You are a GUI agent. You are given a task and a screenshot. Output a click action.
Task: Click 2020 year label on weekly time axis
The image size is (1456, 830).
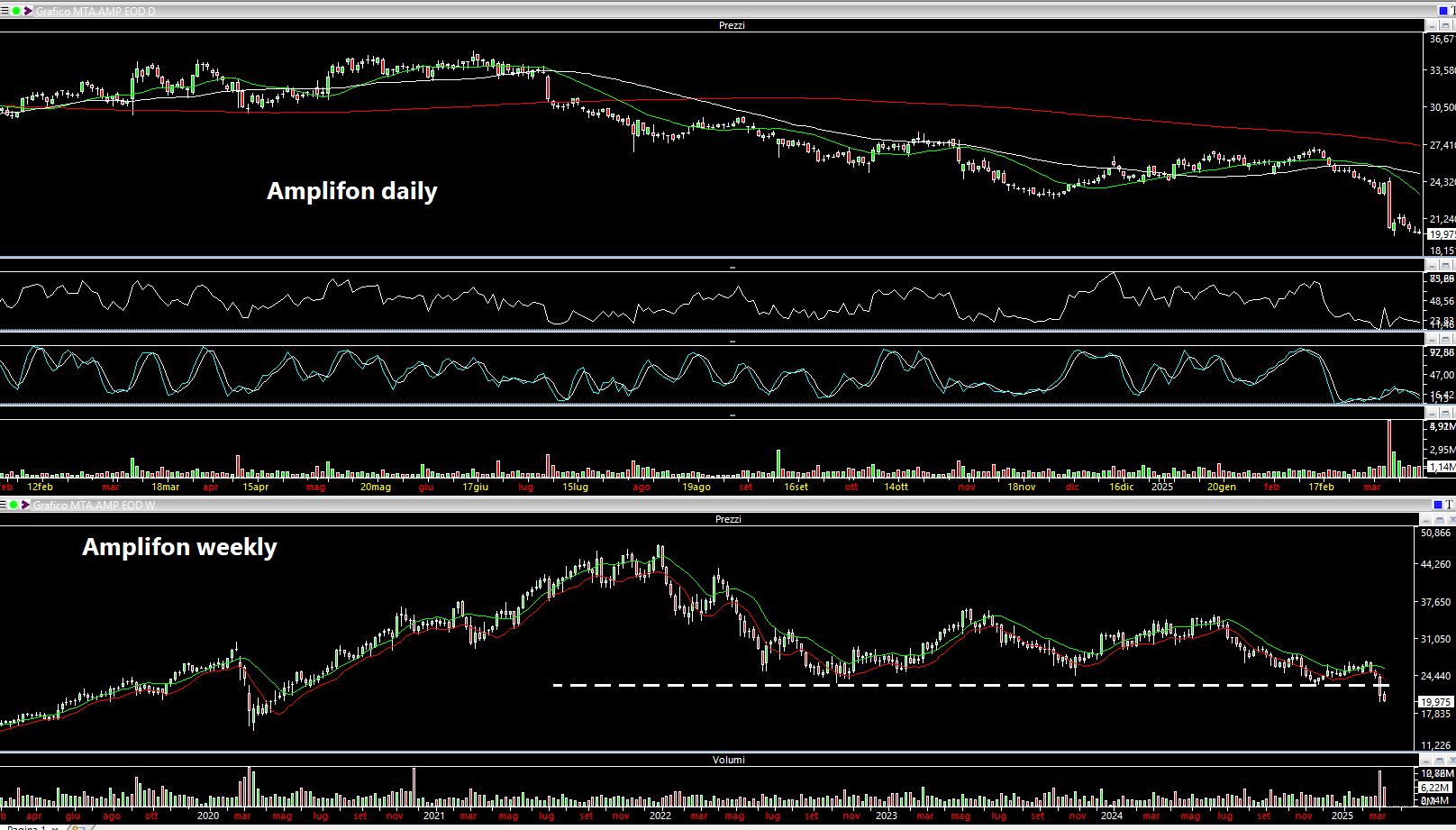208,816
